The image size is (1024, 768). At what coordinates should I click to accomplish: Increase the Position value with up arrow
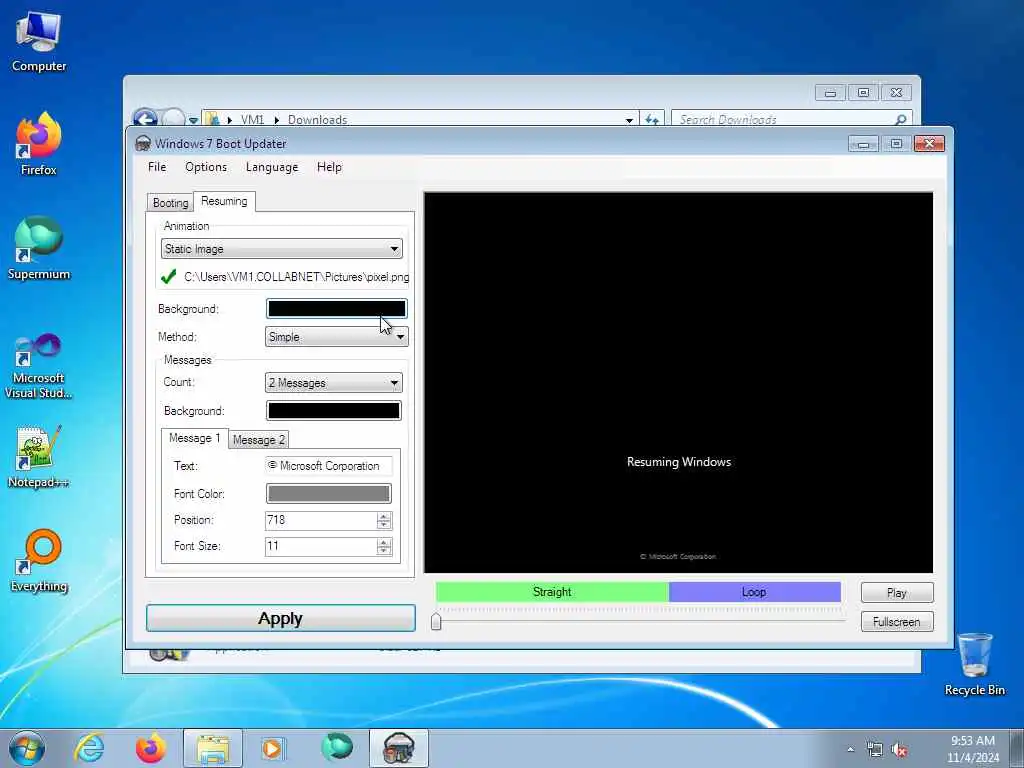pos(384,516)
